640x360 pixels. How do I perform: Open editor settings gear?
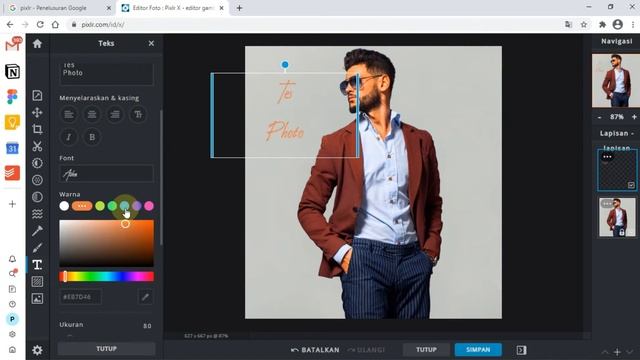pyautogui.click(x=37, y=350)
